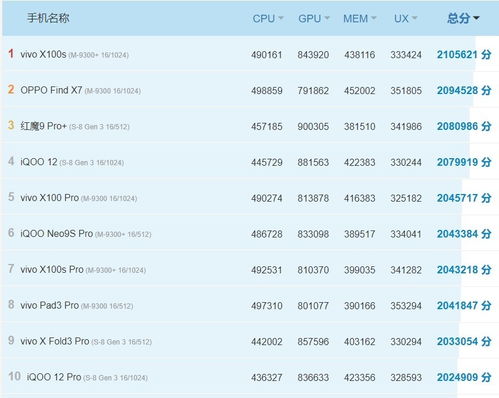This screenshot has height=398, width=499.
Task: Sort the ranking by GPU score
Action: [314, 19]
